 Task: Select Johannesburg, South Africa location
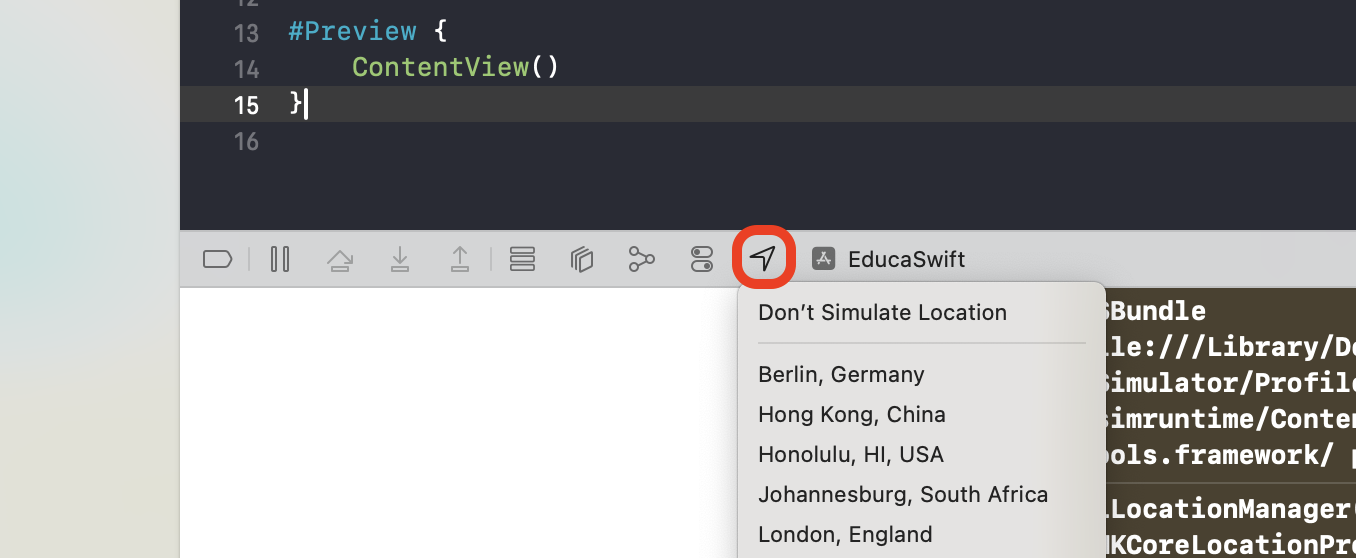[902, 494]
